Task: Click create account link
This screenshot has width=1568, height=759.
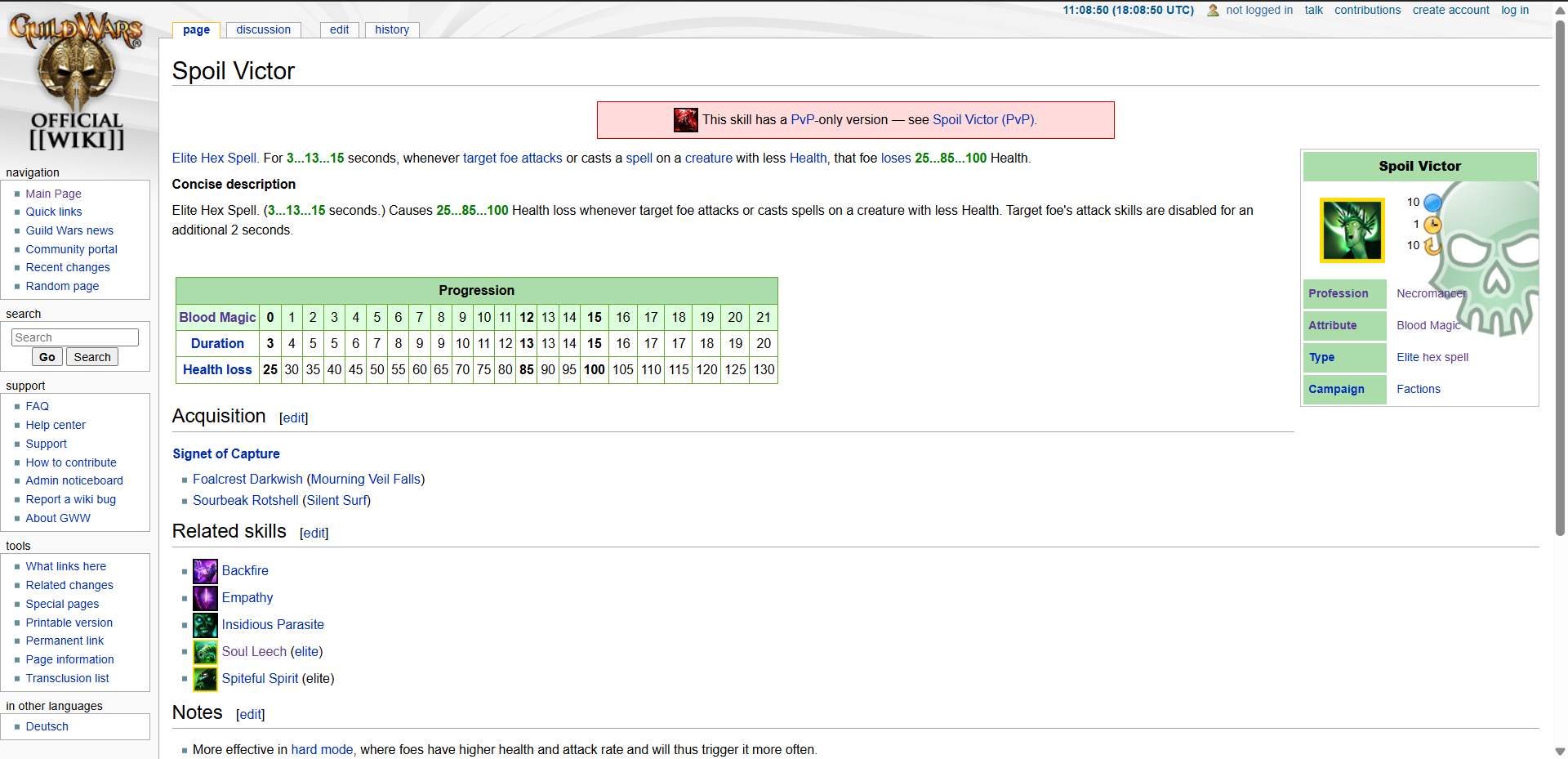Action: 1450,10
